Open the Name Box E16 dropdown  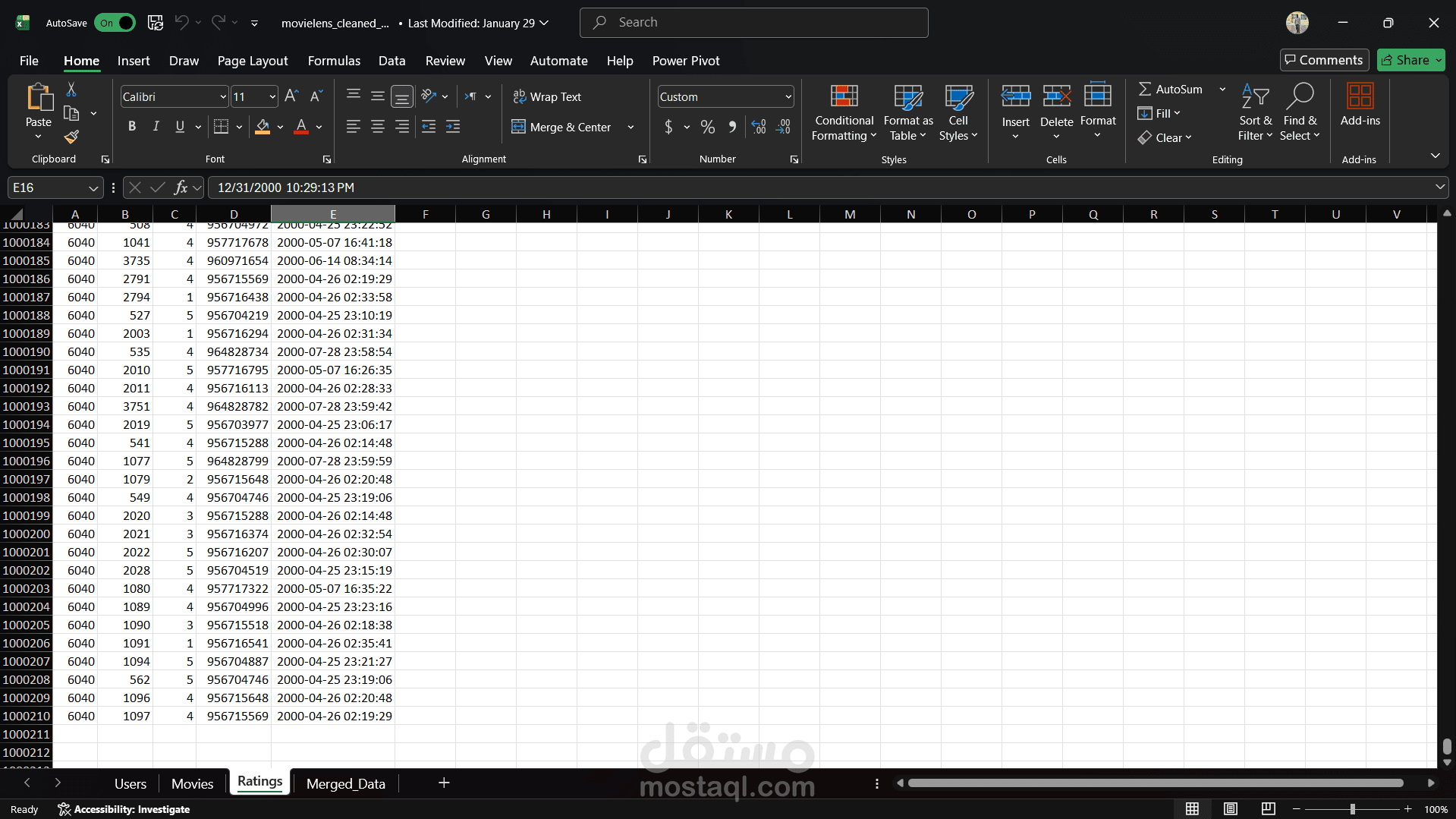click(x=93, y=188)
